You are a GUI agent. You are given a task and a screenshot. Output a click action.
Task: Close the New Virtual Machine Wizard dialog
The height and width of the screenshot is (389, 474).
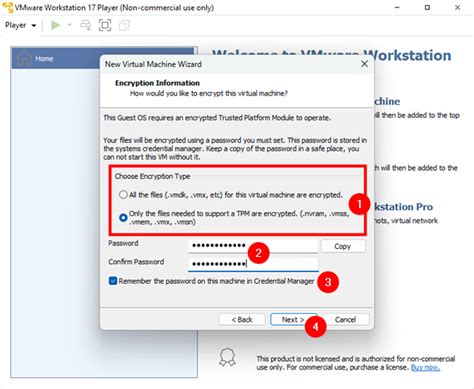point(364,64)
